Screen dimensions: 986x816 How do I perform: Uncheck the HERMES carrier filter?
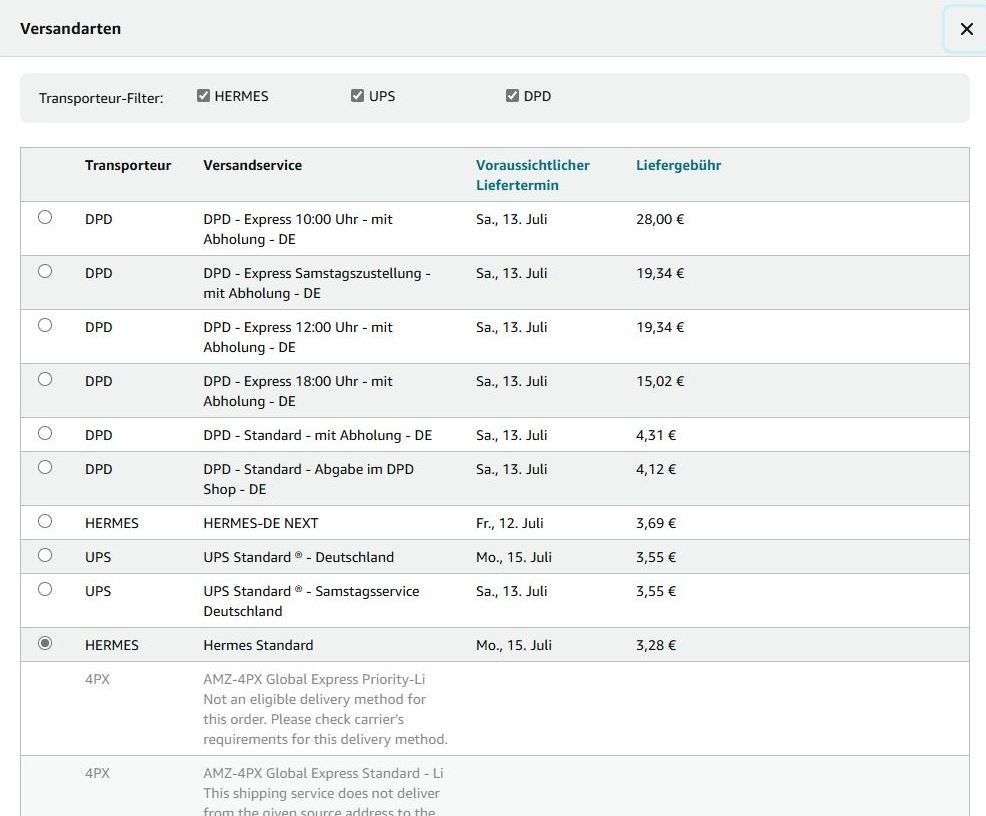(203, 96)
